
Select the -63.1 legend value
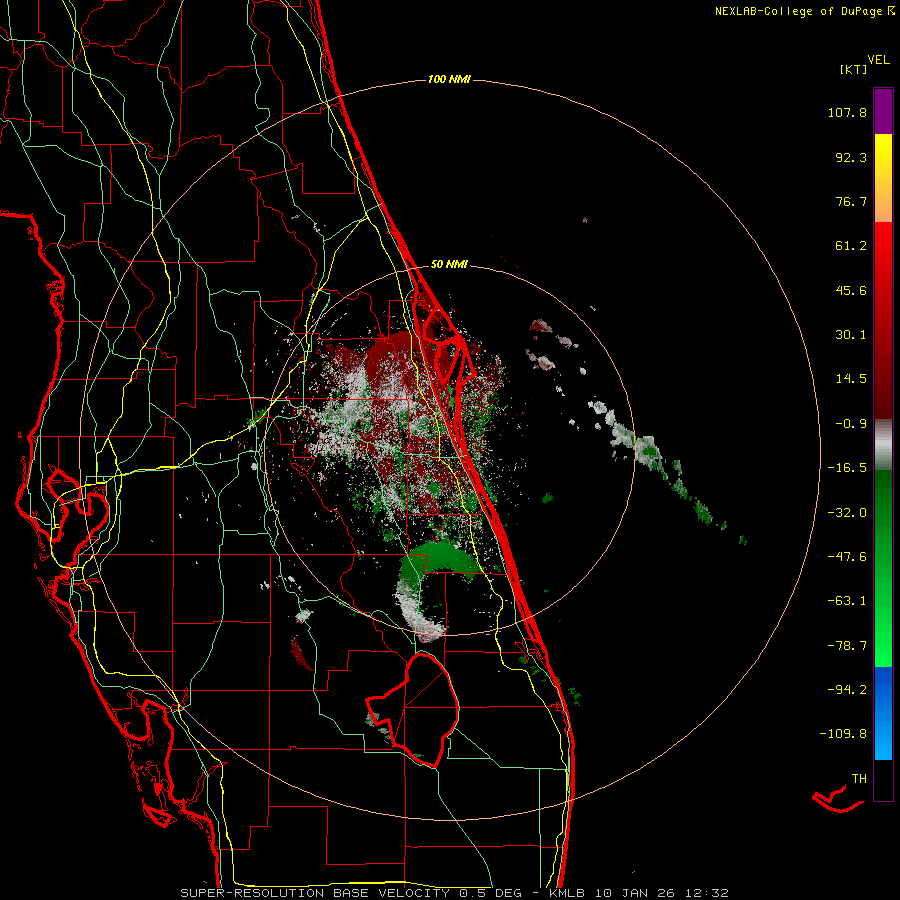[x=847, y=601]
